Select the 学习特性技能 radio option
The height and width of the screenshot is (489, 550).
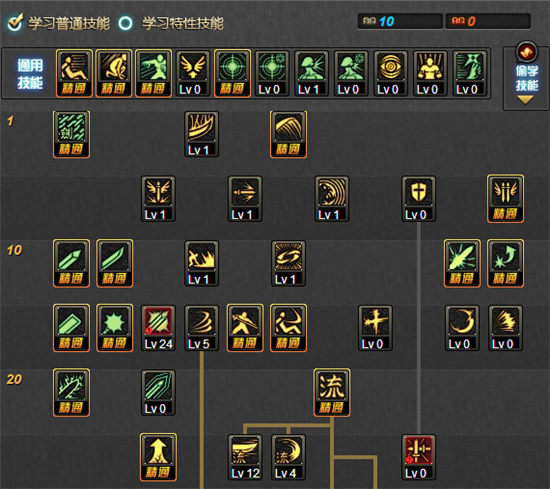point(126,23)
